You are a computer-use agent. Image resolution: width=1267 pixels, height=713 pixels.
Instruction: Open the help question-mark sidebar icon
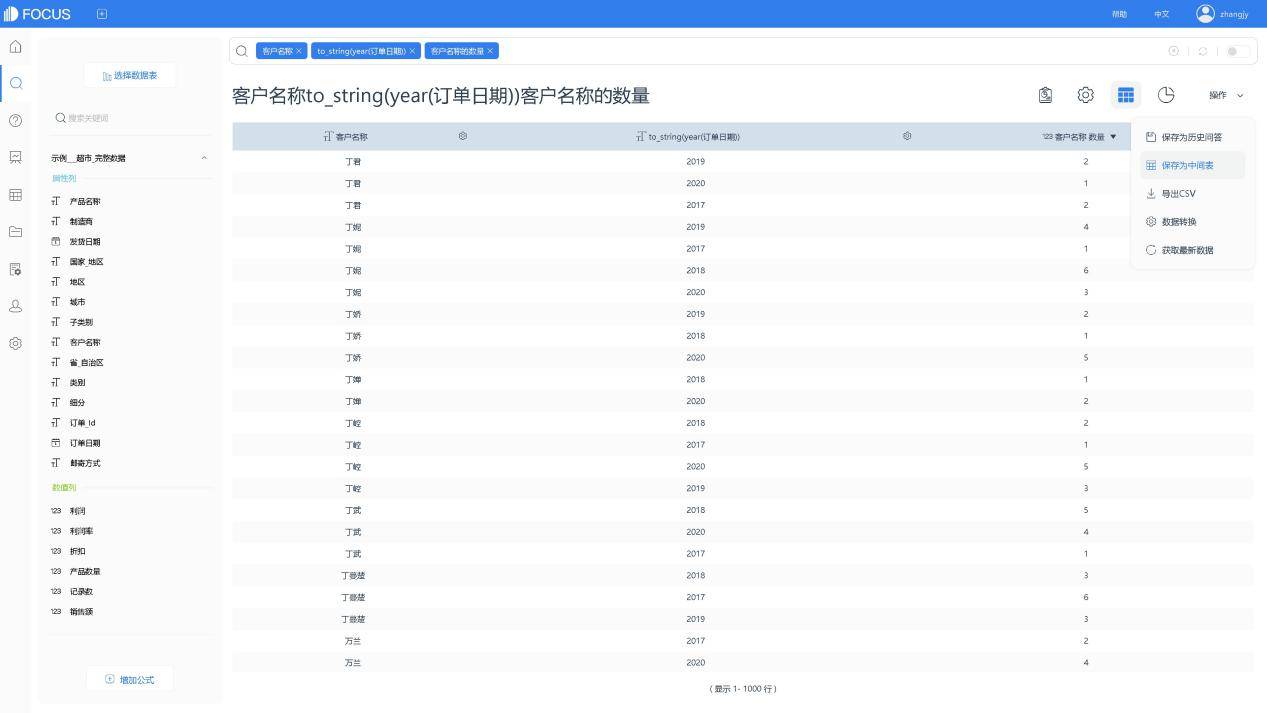pyautogui.click(x=15, y=120)
